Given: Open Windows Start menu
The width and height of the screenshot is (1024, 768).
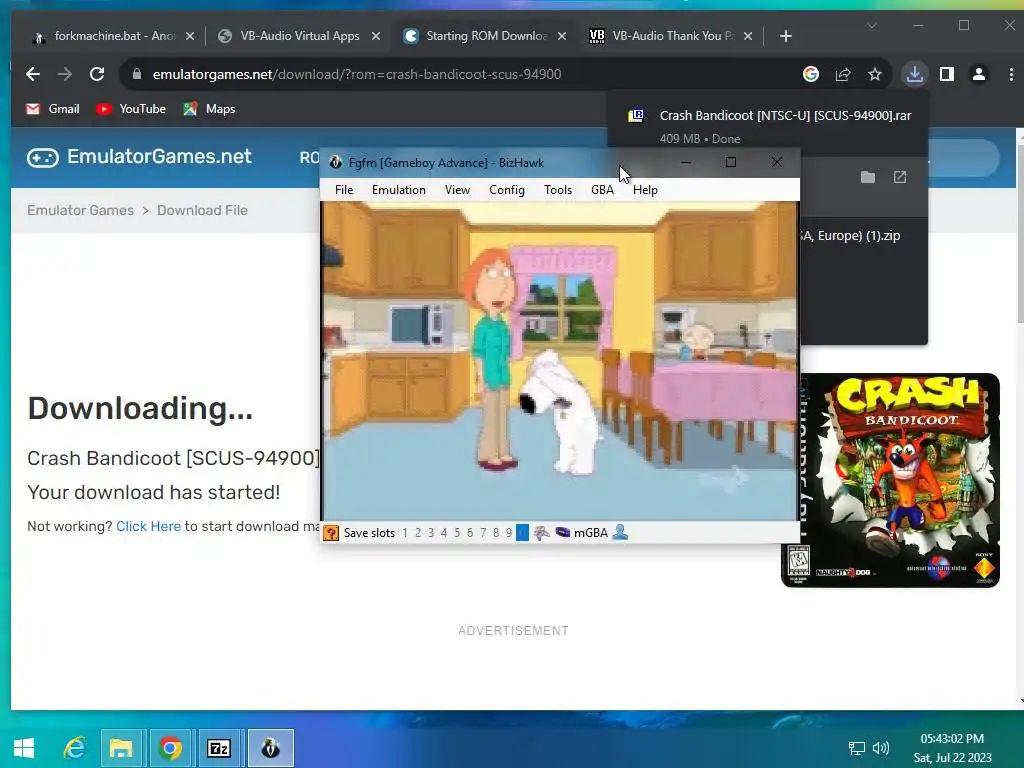Looking at the screenshot, I should tap(24, 748).
